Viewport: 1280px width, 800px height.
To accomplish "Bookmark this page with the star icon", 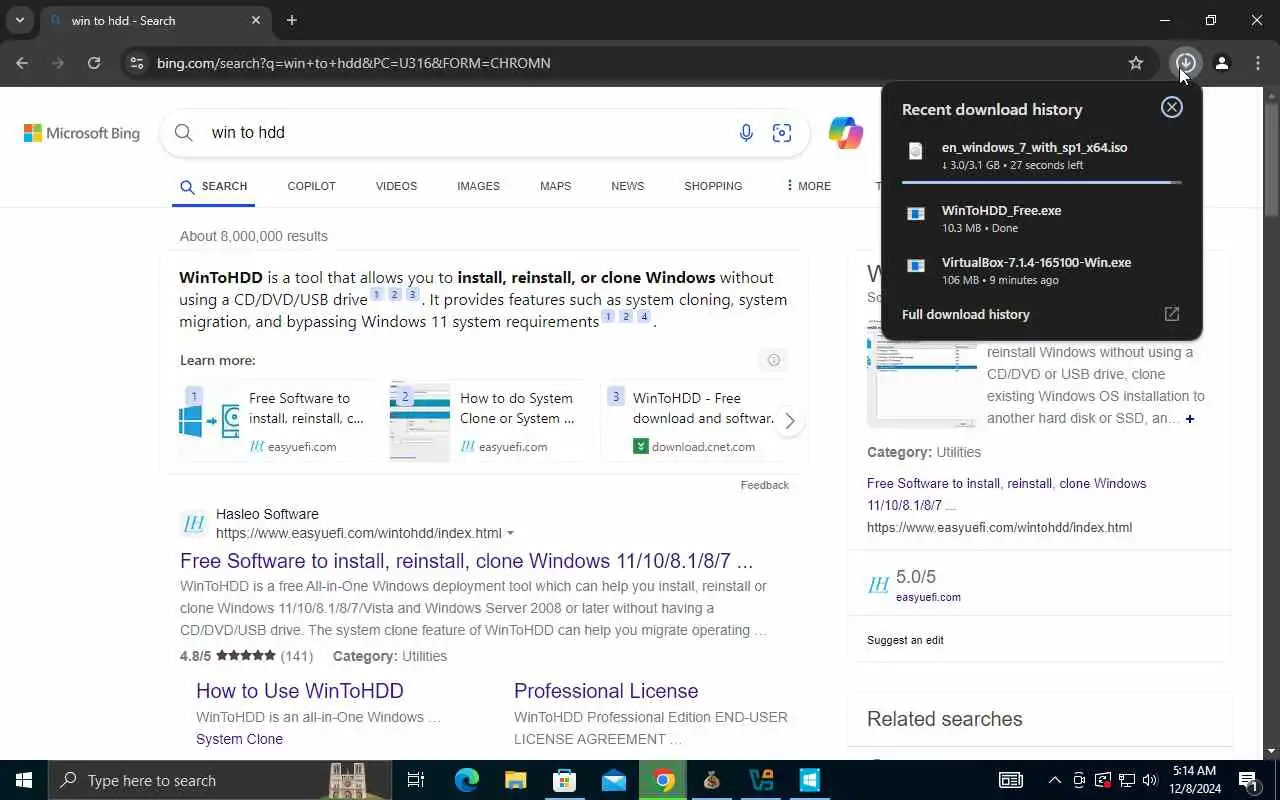I will pyautogui.click(x=1136, y=63).
